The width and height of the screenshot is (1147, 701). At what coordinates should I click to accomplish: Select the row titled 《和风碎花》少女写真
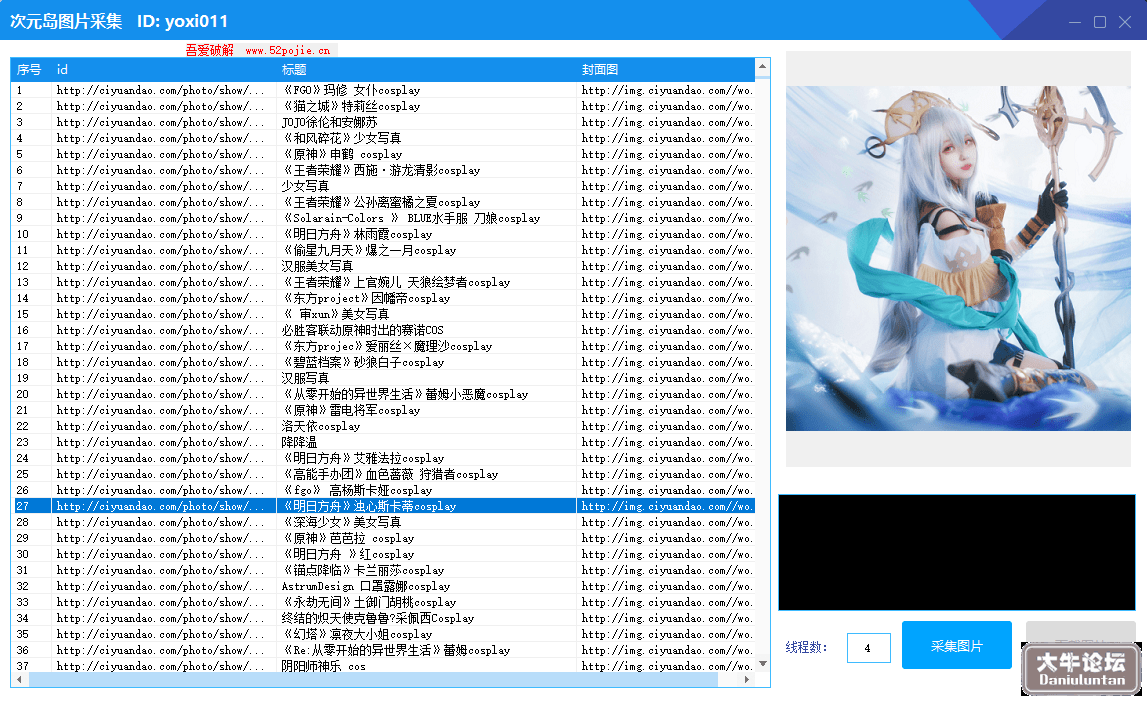[383, 138]
